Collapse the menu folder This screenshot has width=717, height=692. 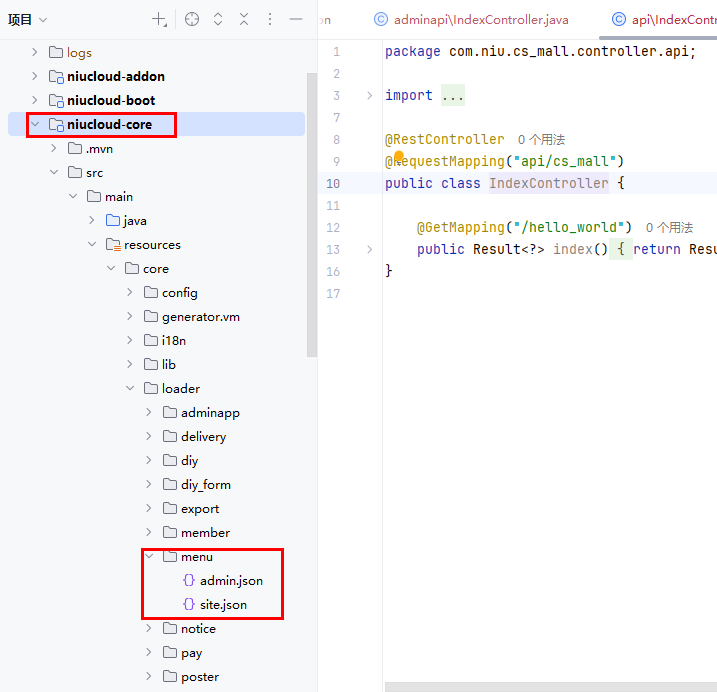(x=149, y=557)
